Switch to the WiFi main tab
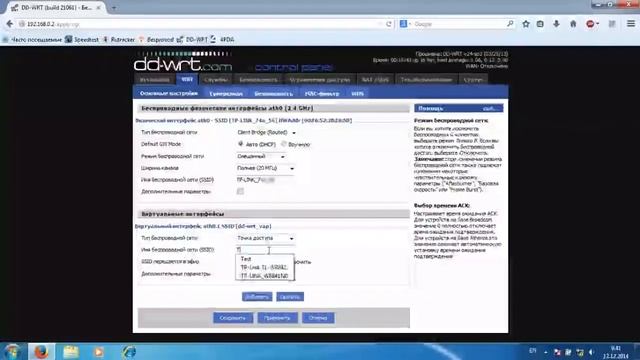 click(x=187, y=79)
